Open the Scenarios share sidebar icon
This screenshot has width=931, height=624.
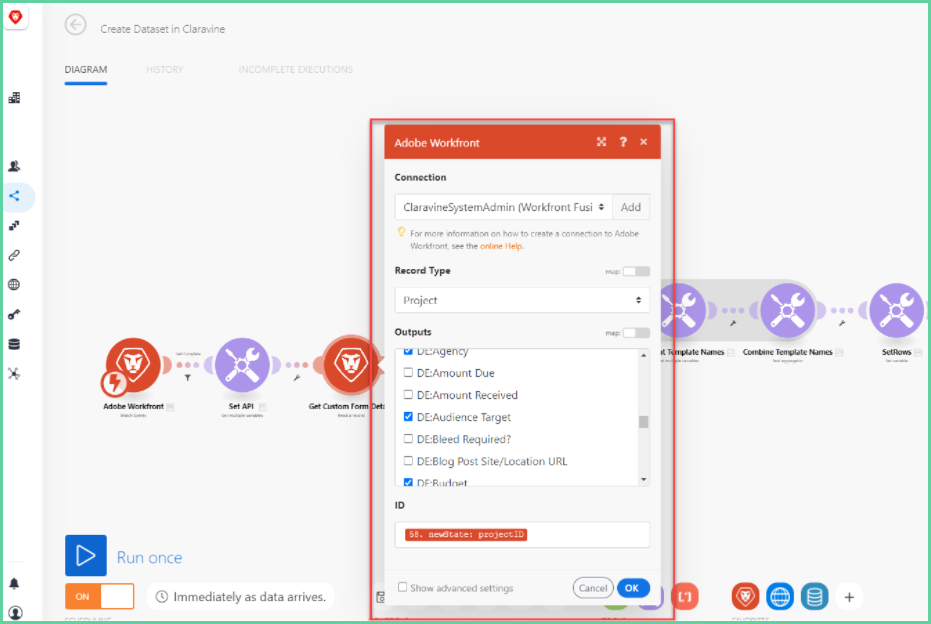(x=14, y=196)
